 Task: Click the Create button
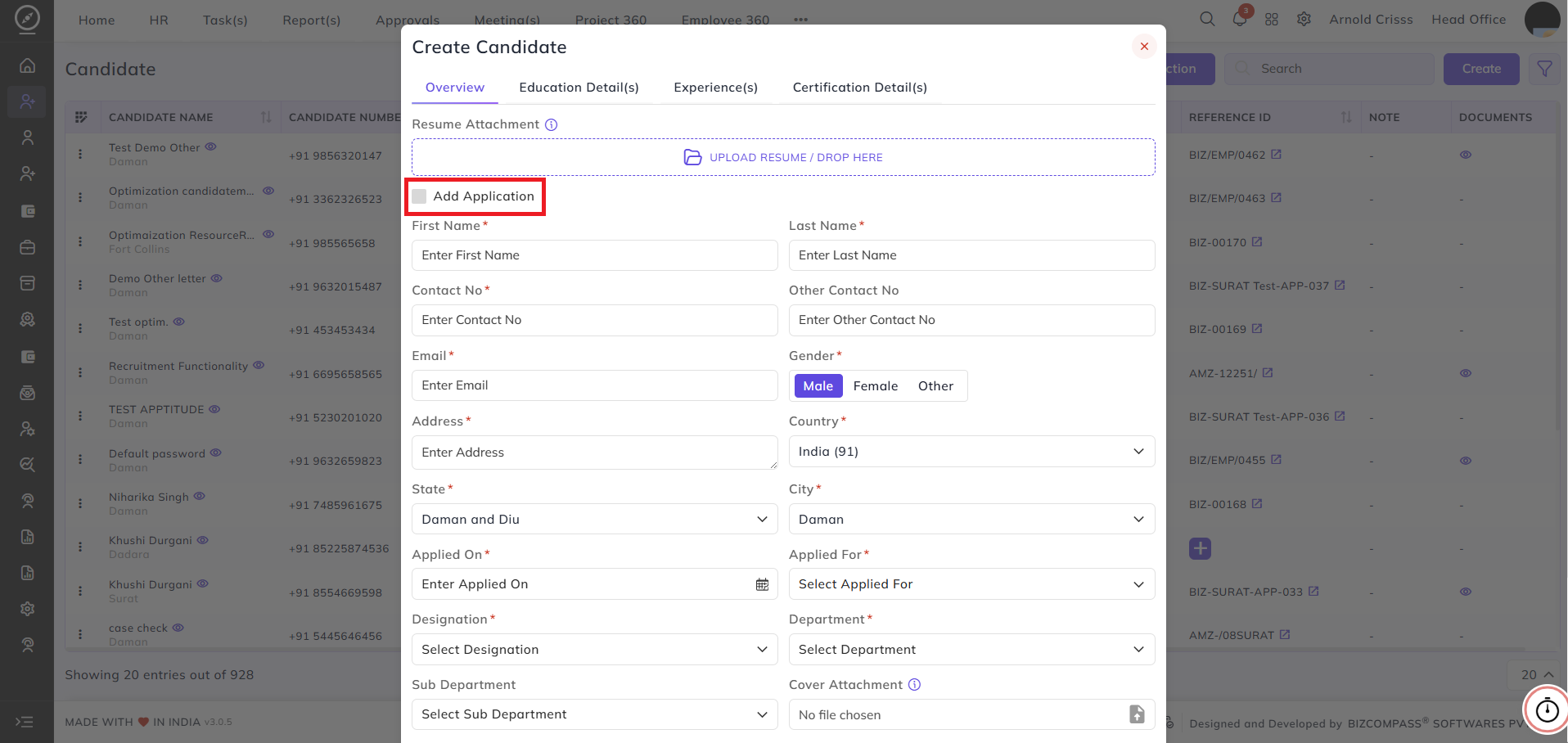click(x=1481, y=69)
